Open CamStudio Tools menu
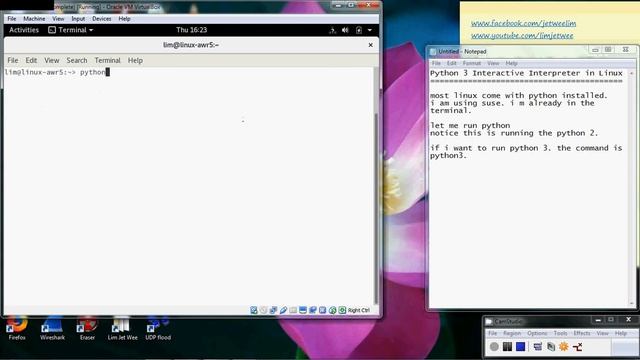The height and width of the screenshot is (360, 640). pos(560,333)
